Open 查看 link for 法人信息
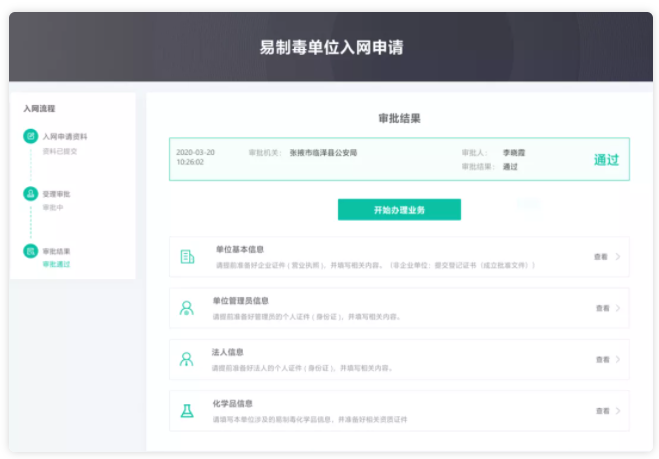 click(x=602, y=359)
